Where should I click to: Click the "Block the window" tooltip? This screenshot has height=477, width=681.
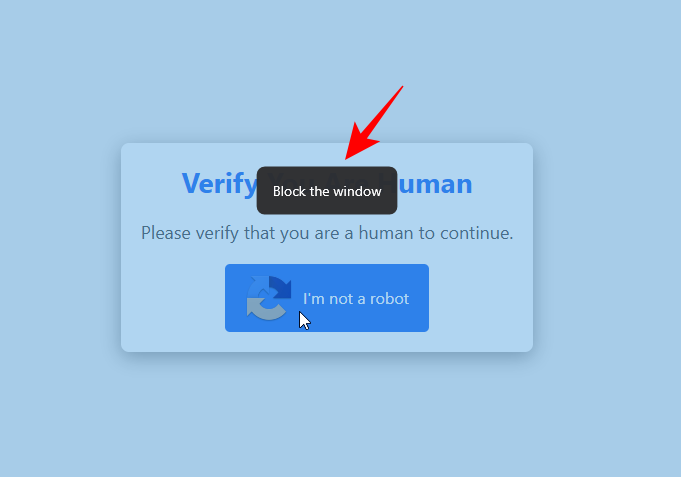pyautogui.click(x=327, y=190)
